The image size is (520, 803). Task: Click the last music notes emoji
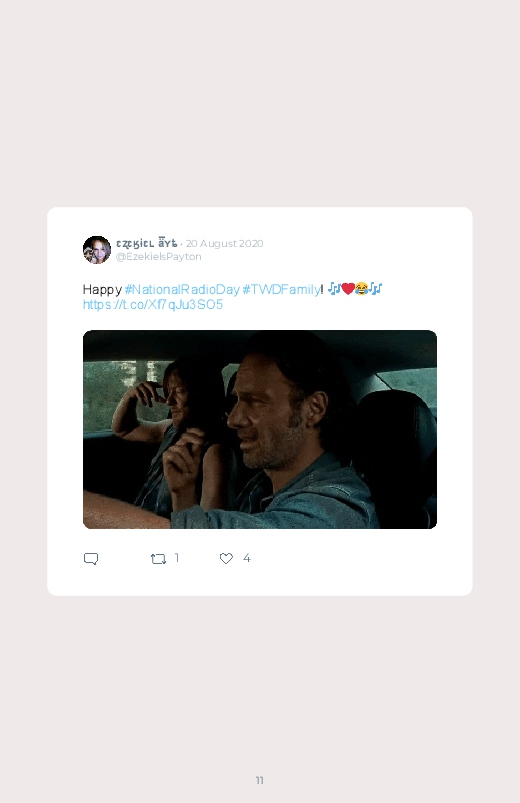(x=376, y=289)
